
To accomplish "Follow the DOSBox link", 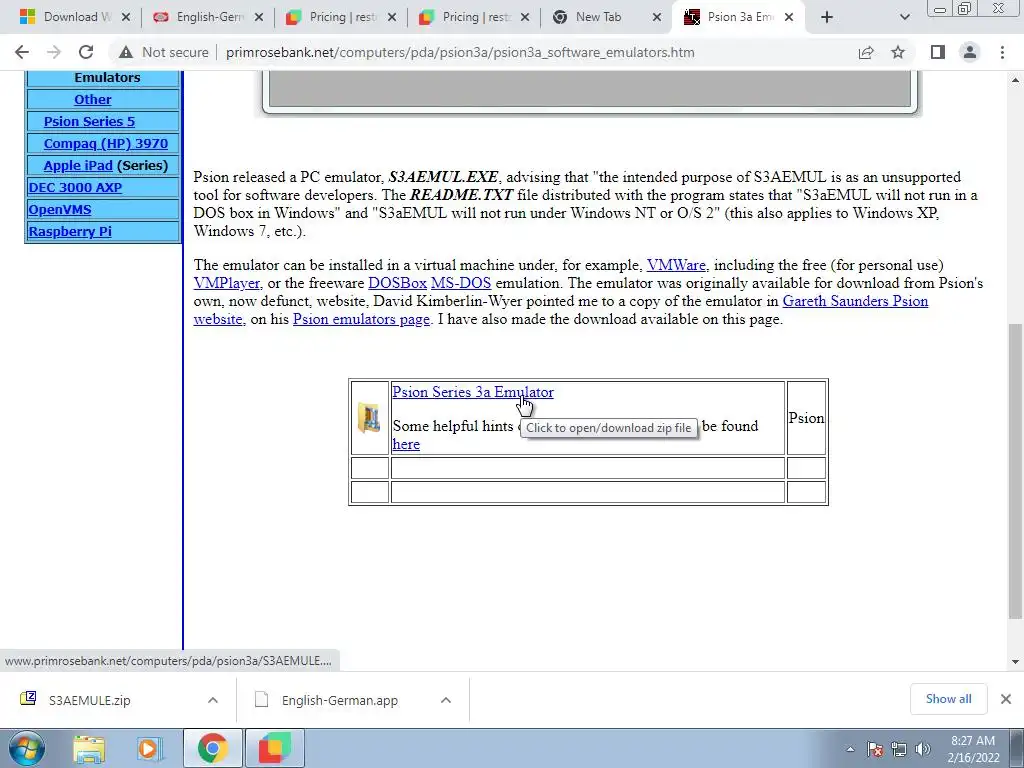I will tap(397, 283).
